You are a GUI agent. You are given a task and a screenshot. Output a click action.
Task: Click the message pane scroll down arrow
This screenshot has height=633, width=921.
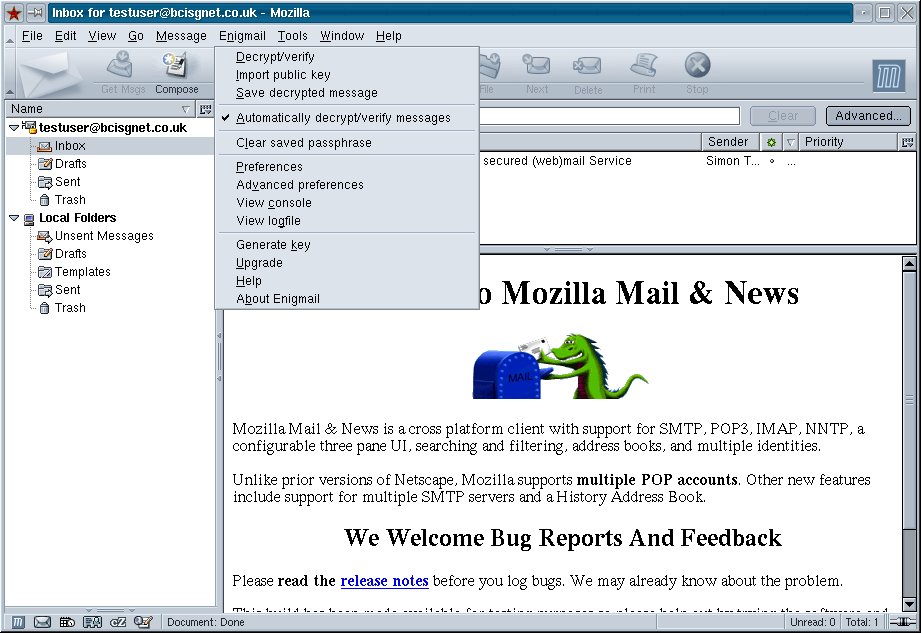(909, 603)
